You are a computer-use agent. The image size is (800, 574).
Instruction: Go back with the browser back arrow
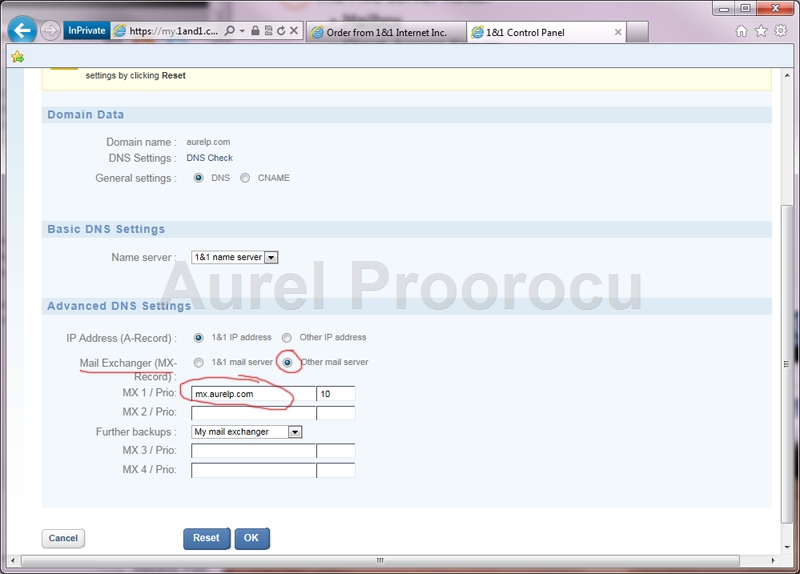(x=22, y=31)
